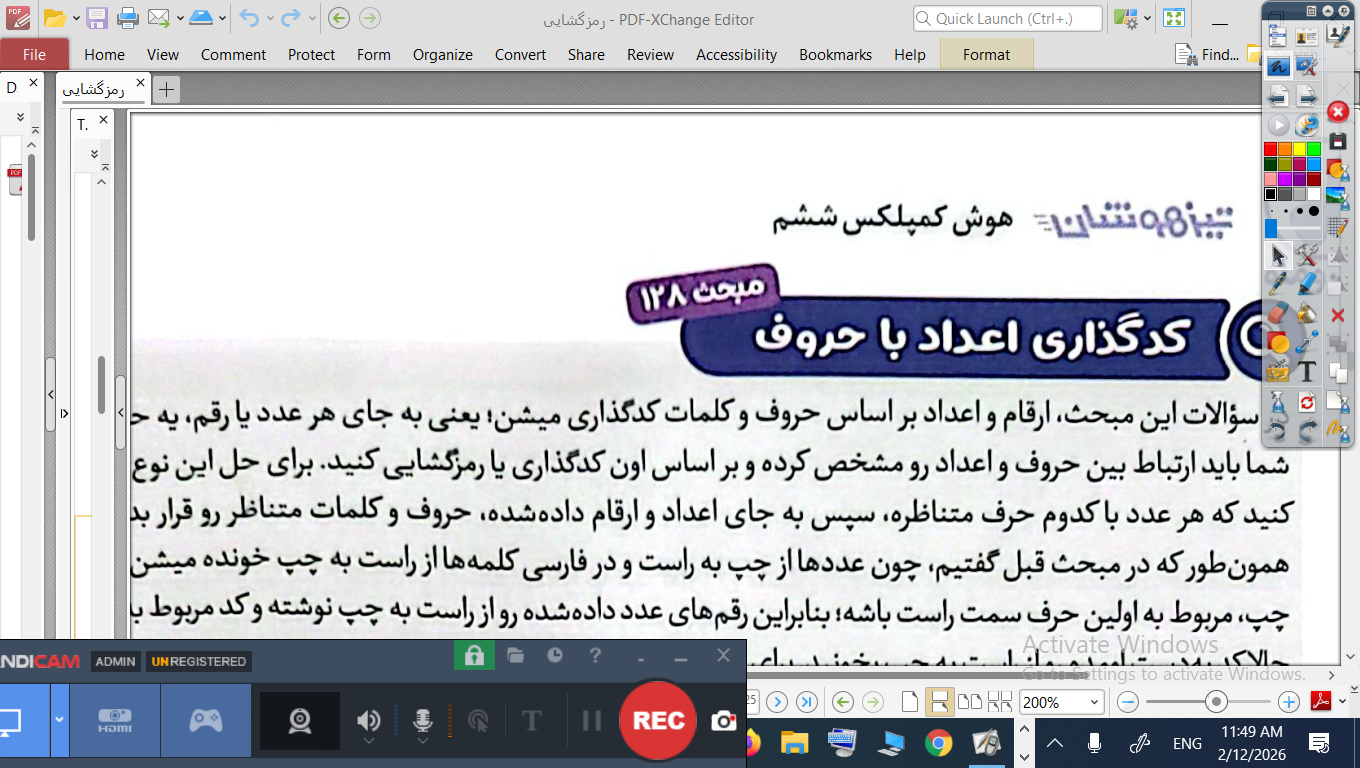Pick the blue highlighter marker tool
The image size is (1360, 768).
click(x=1307, y=284)
